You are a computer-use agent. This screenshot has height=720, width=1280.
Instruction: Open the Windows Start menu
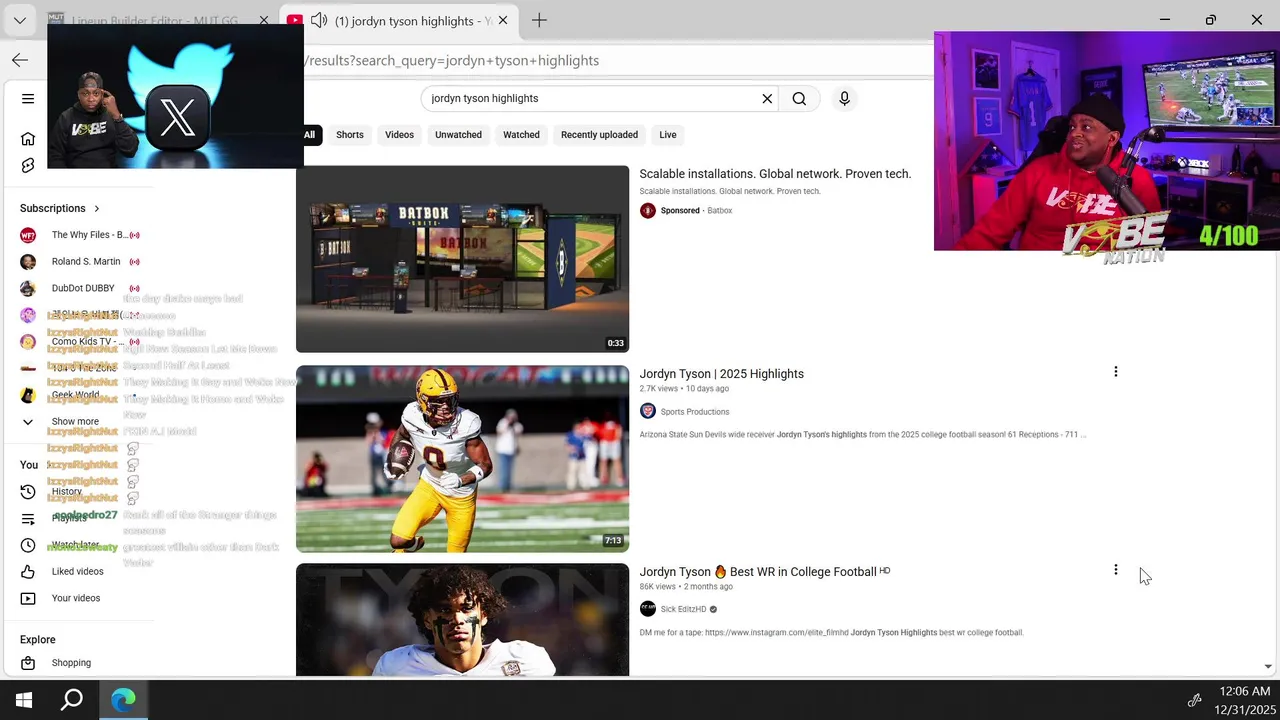click(24, 700)
